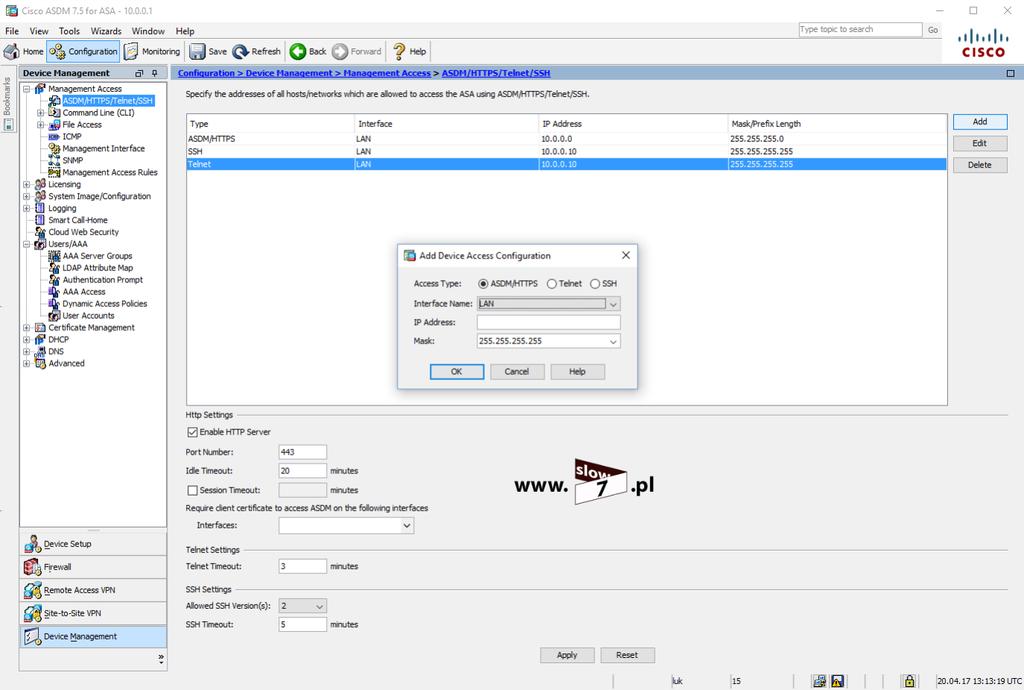Viewport: 1024px width, 690px height.
Task: Click the lock icon in status bar
Action: pos(908,681)
